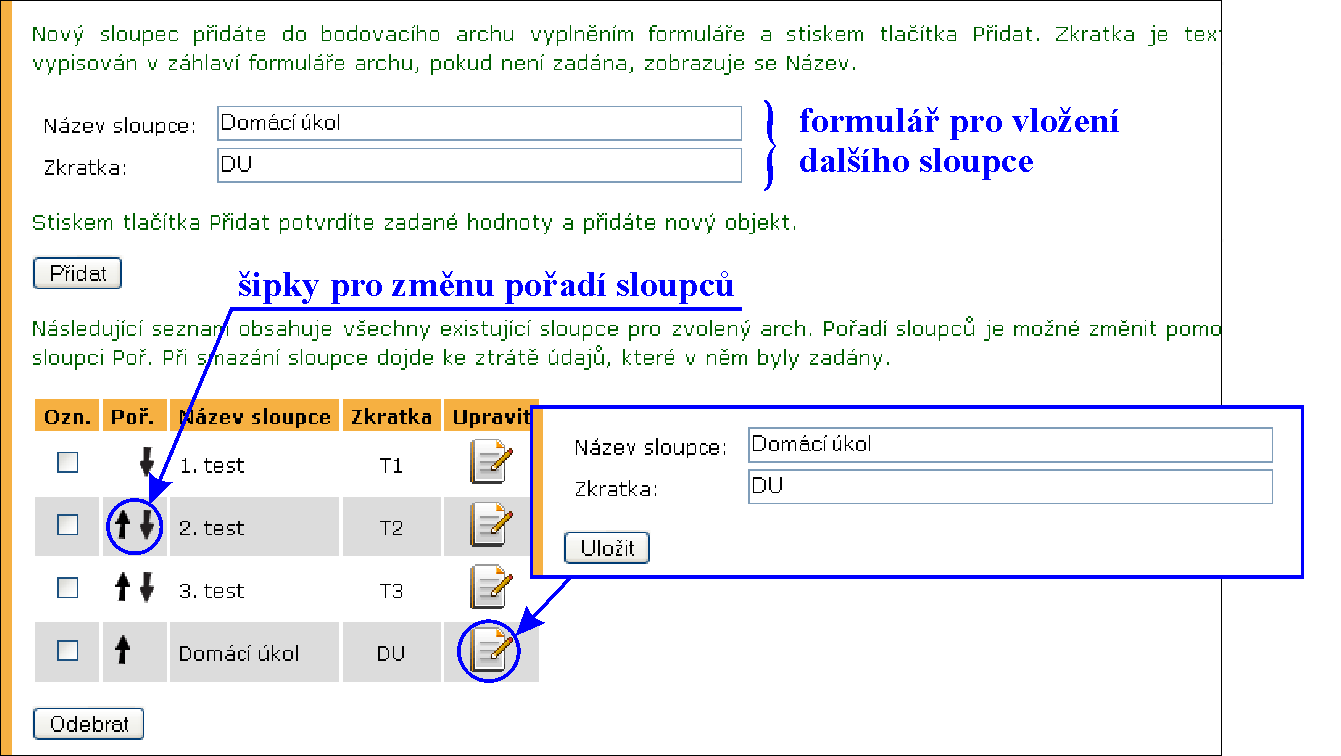Image resolution: width=1341 pixels, height=756 pixels.
Task: Click the T3 abbreviation cell
Action: pyautogui.click(x=391, y=590)
